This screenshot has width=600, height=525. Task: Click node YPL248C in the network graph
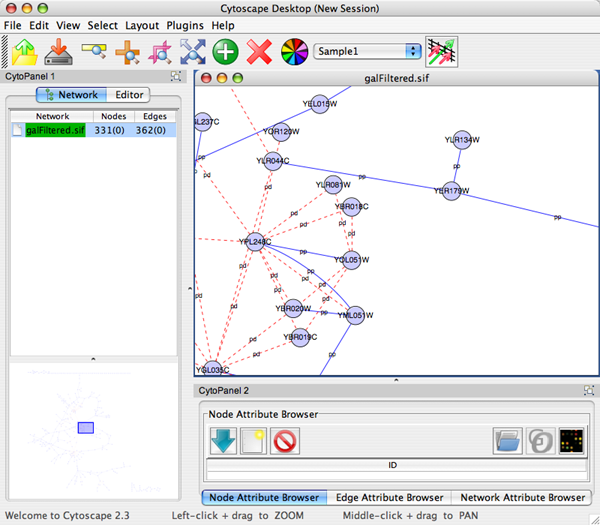click(x=258, y=241)
